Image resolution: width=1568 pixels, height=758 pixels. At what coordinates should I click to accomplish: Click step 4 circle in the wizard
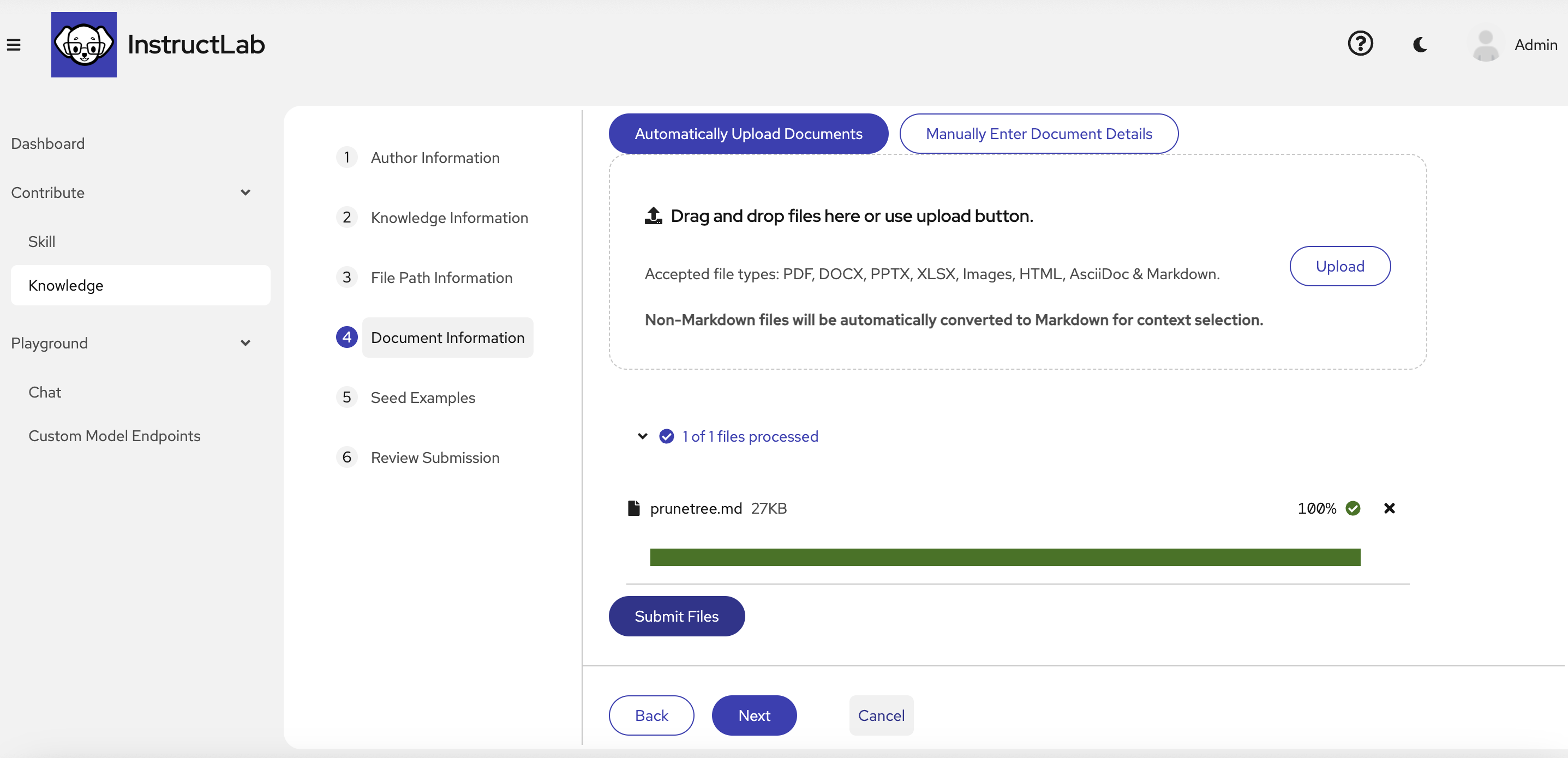click(347, 337)
